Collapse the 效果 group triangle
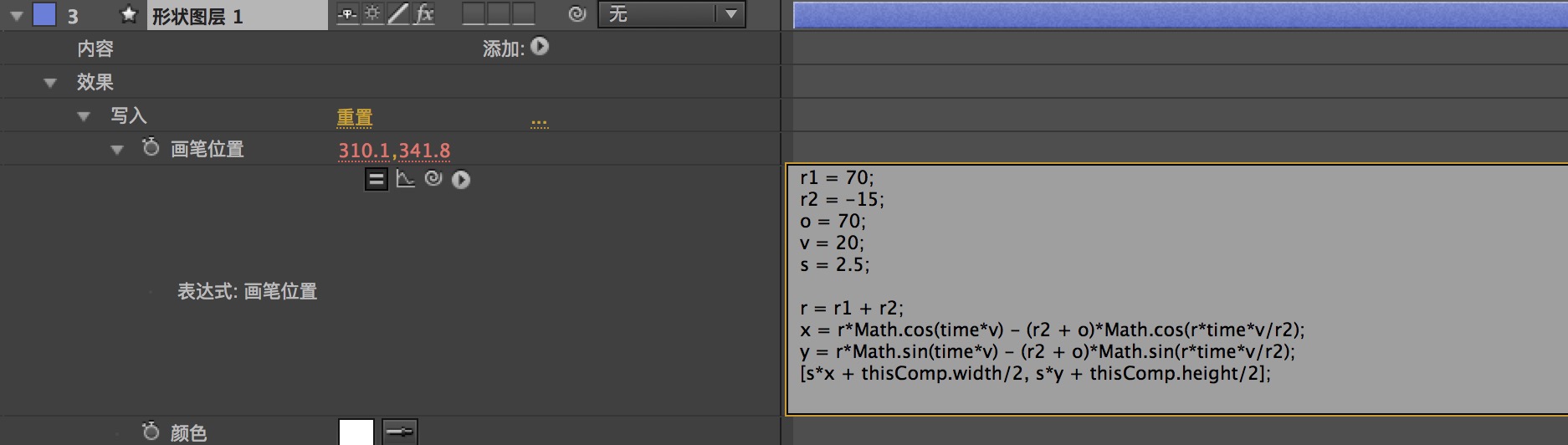The image size is (1568, 445). coord(50,83)
